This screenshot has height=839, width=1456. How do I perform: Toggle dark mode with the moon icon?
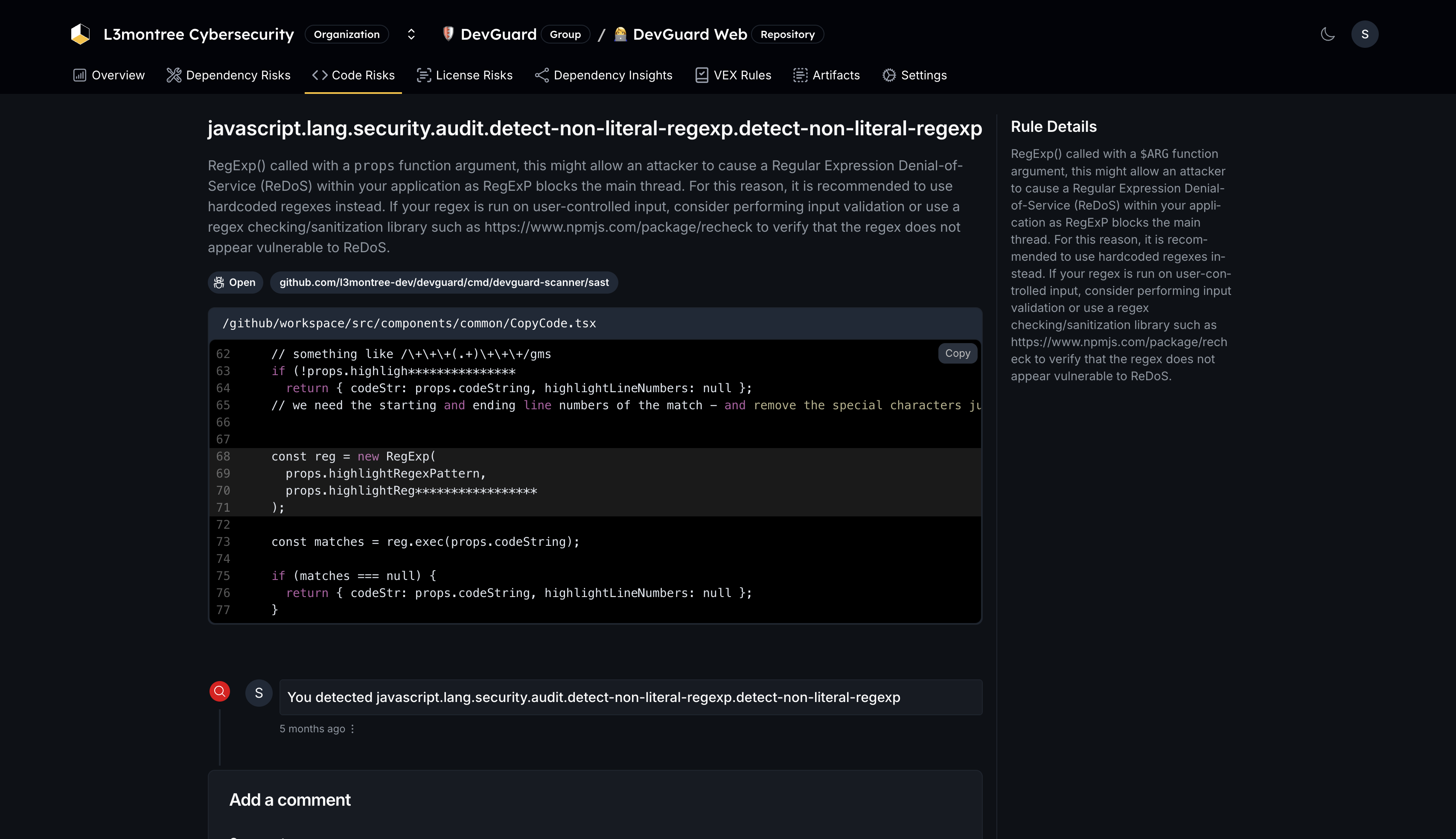click(x=1327, y=34)
